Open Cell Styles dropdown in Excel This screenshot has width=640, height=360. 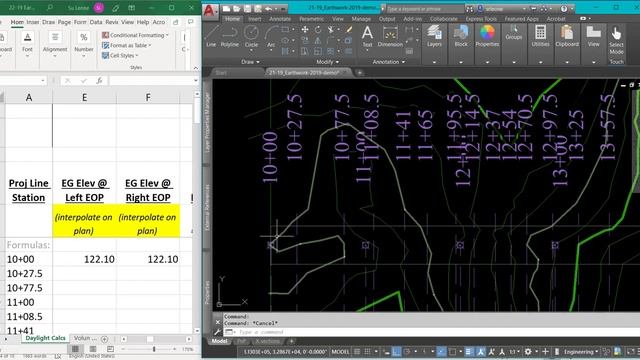click(x=120, y=56)
